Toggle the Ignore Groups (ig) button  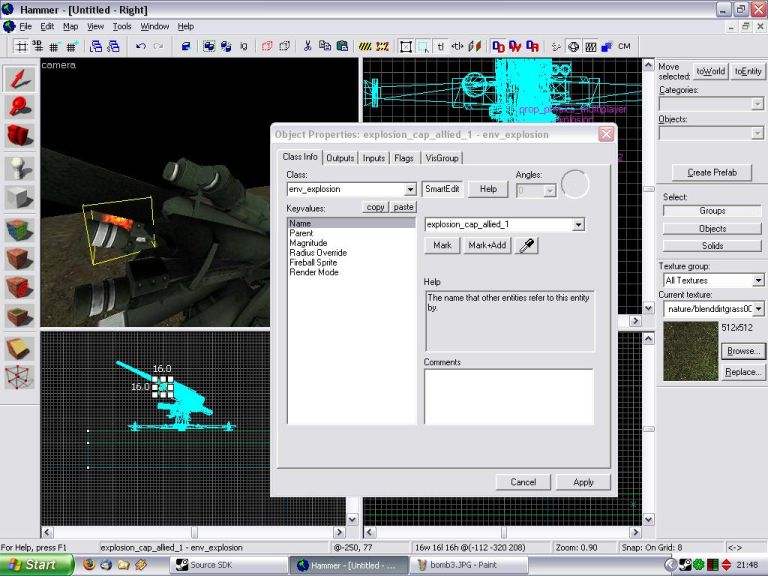(x=243, y=47)
